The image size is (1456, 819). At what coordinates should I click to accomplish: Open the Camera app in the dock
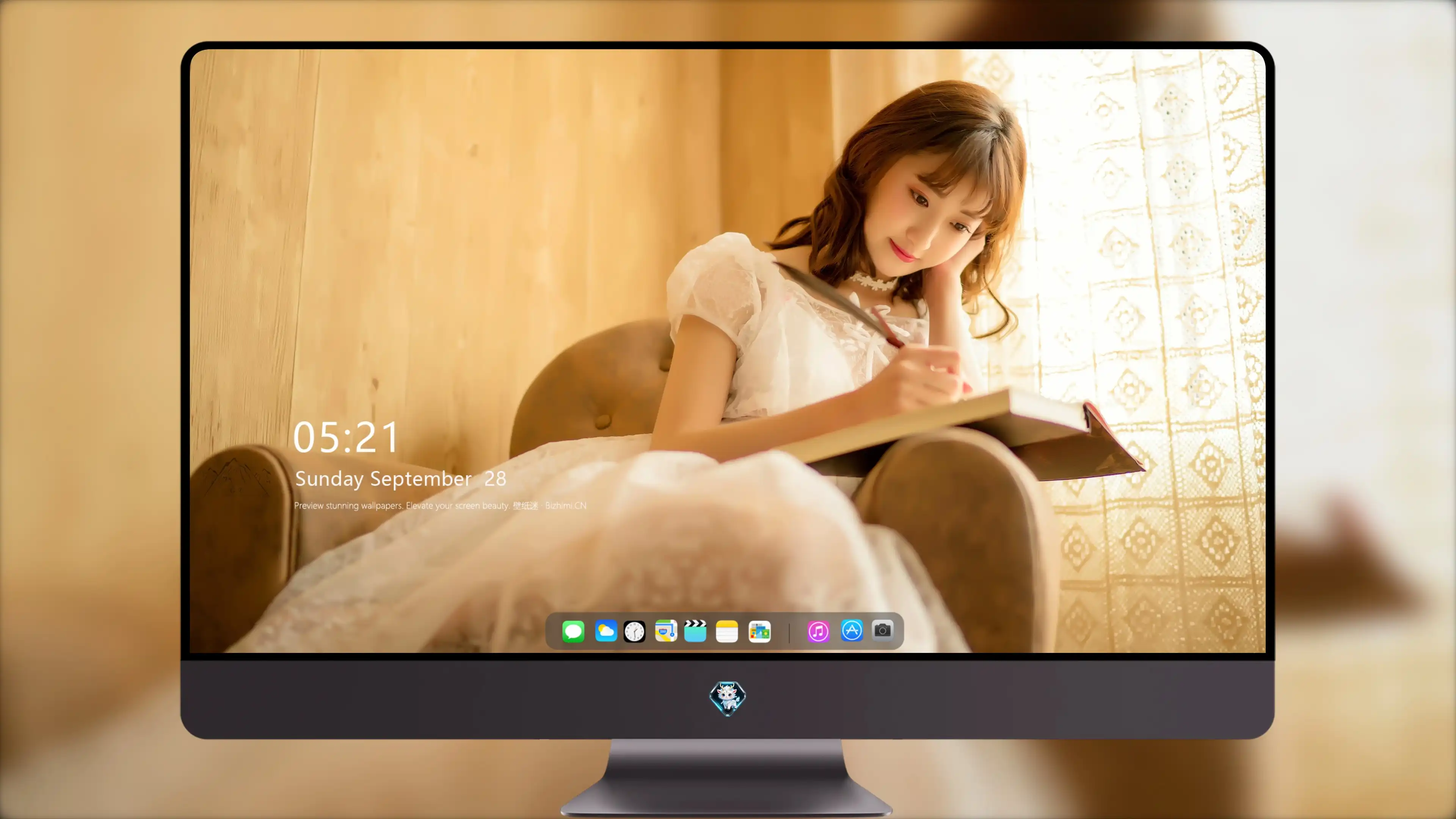click(883, 630)
